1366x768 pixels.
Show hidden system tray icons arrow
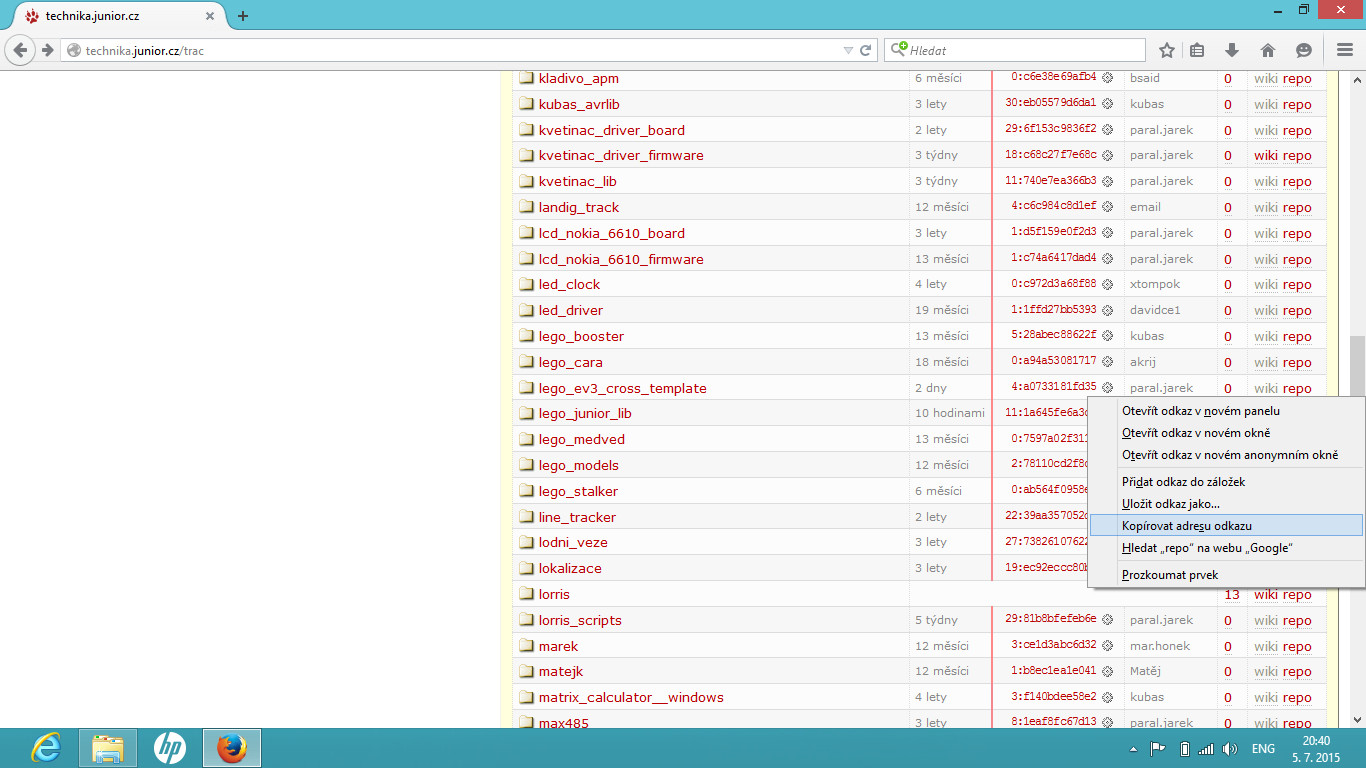[1133, 749]
